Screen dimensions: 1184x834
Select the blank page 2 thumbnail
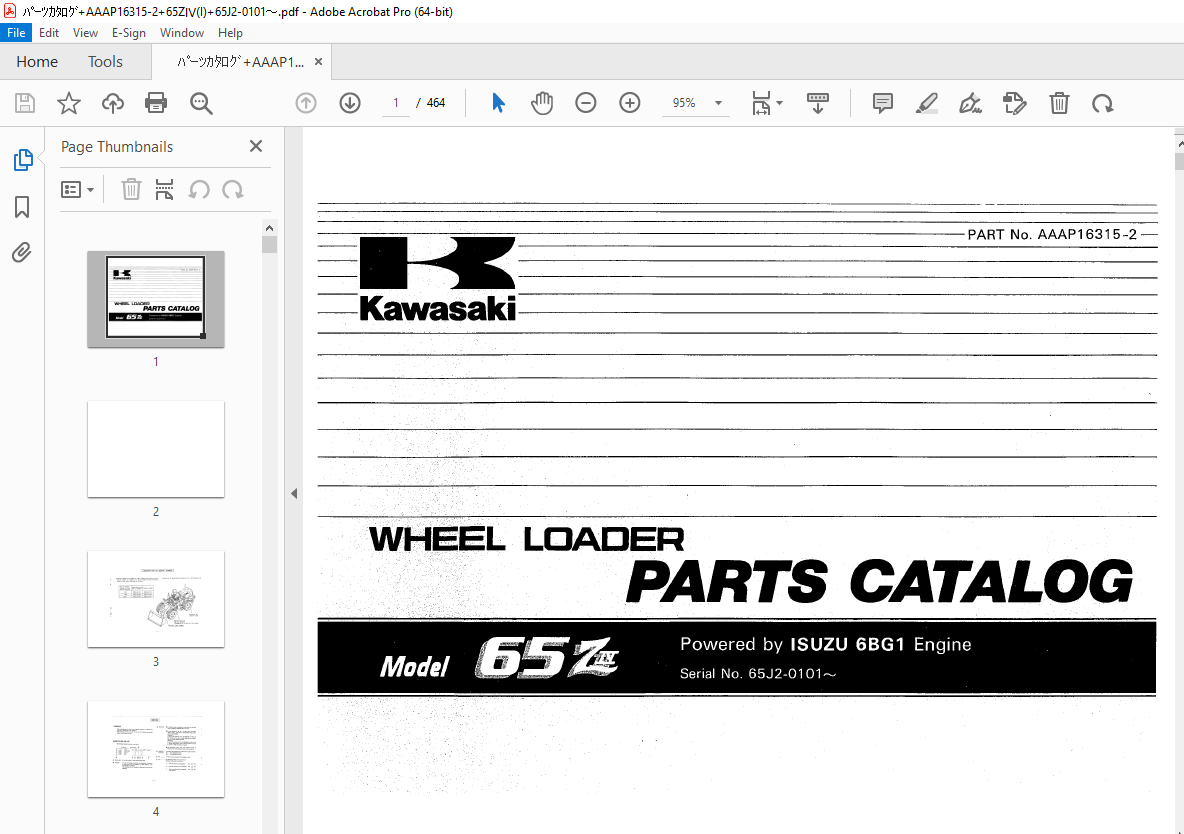tap(156, 449)
